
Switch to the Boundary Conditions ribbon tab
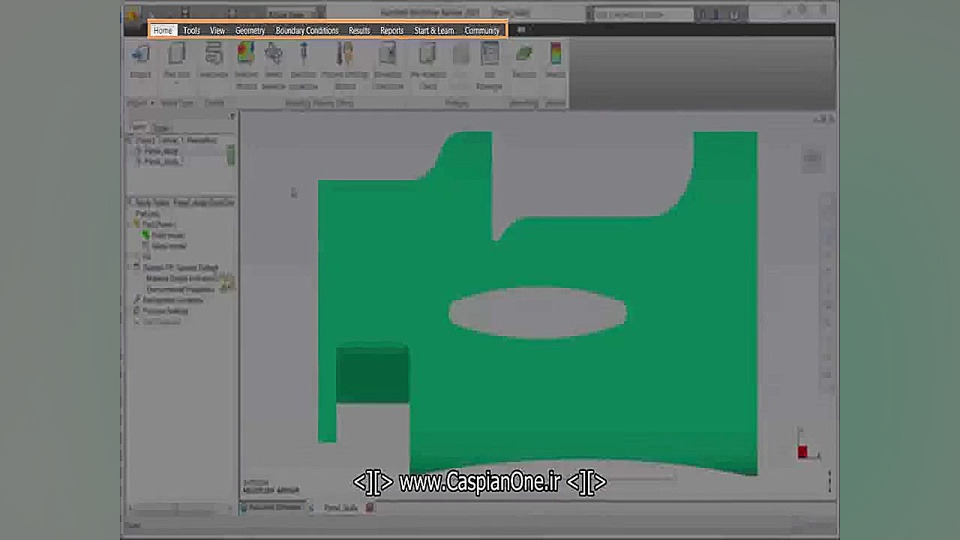(307, 30)
